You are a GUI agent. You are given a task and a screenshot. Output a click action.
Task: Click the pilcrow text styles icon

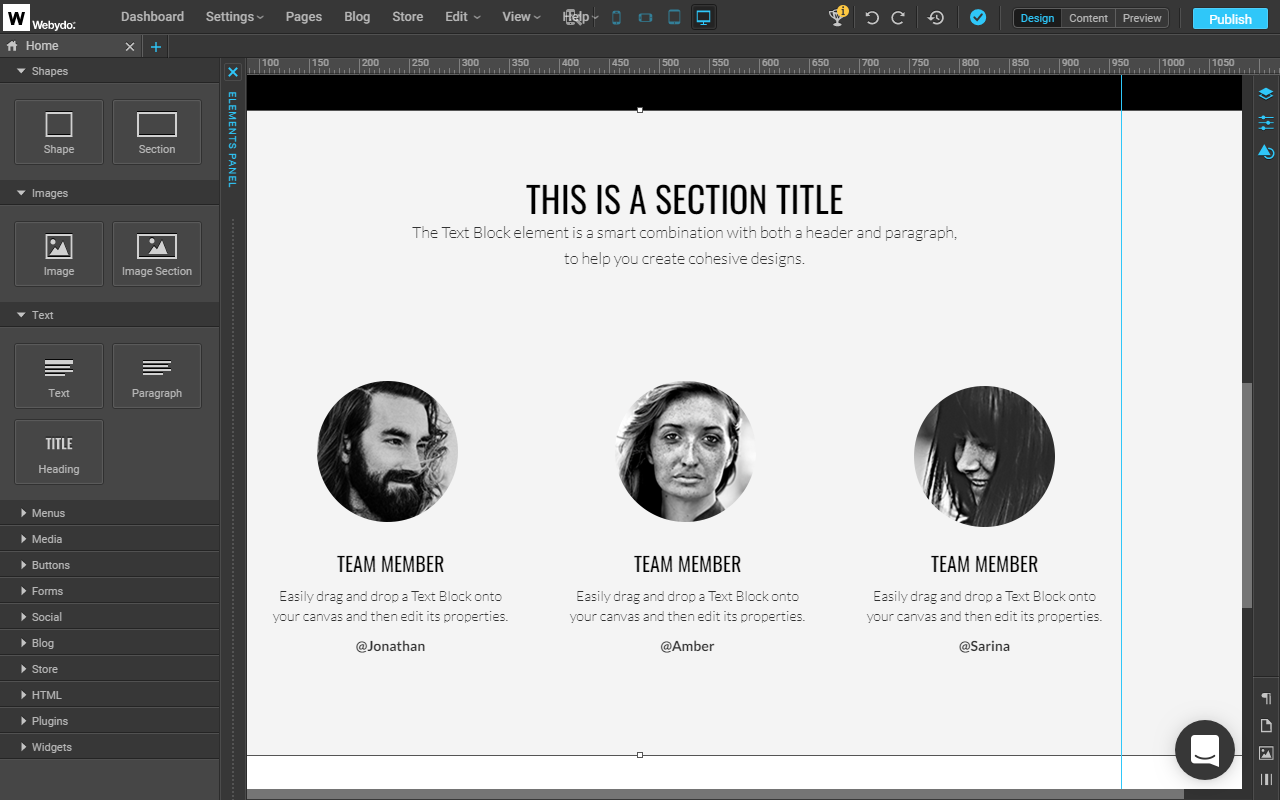coord(1266,698)
